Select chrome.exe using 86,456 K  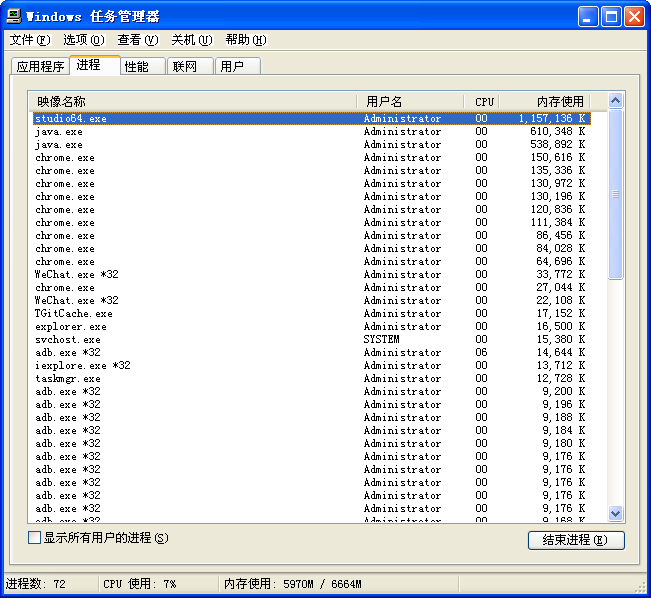click(312, 235)
